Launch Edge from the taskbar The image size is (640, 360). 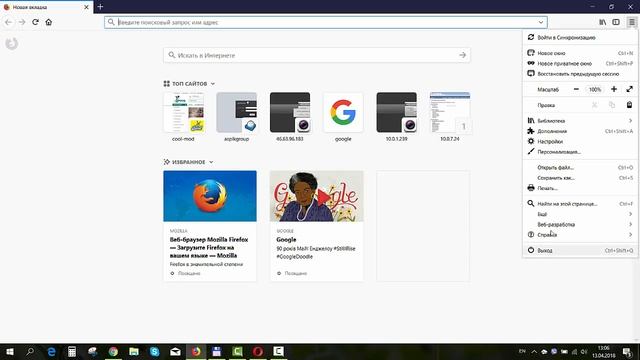point(51,351)
